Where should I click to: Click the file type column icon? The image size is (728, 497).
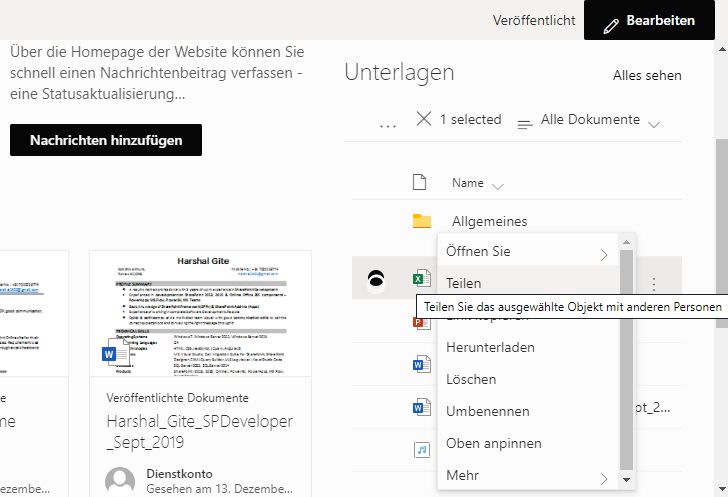pyautogui.click(x=419, y=182)
